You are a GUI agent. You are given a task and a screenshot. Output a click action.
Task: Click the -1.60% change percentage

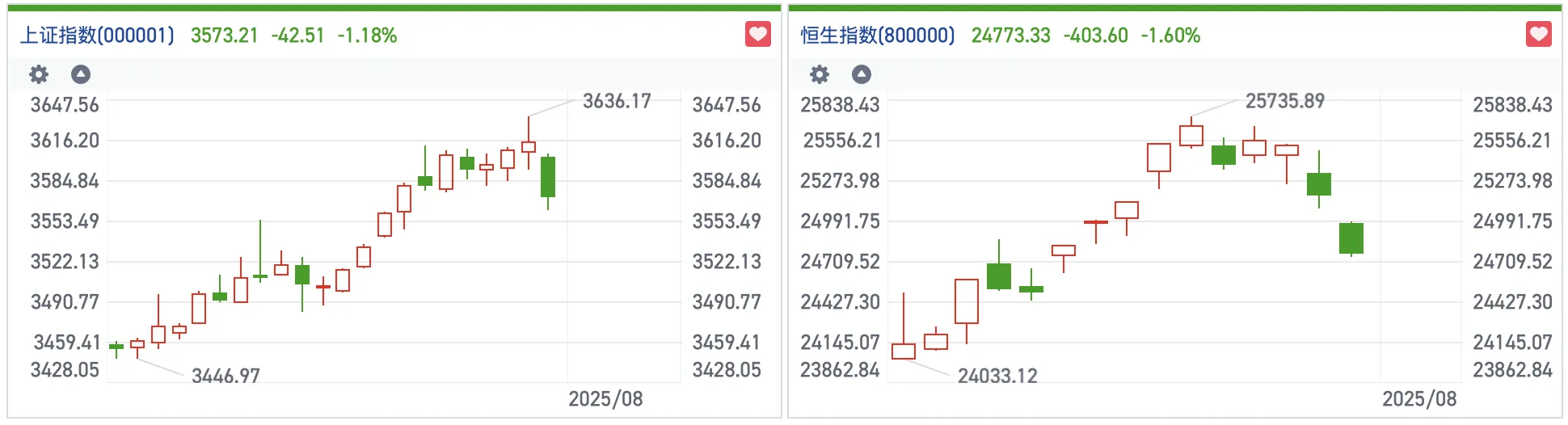[1170, 36]
